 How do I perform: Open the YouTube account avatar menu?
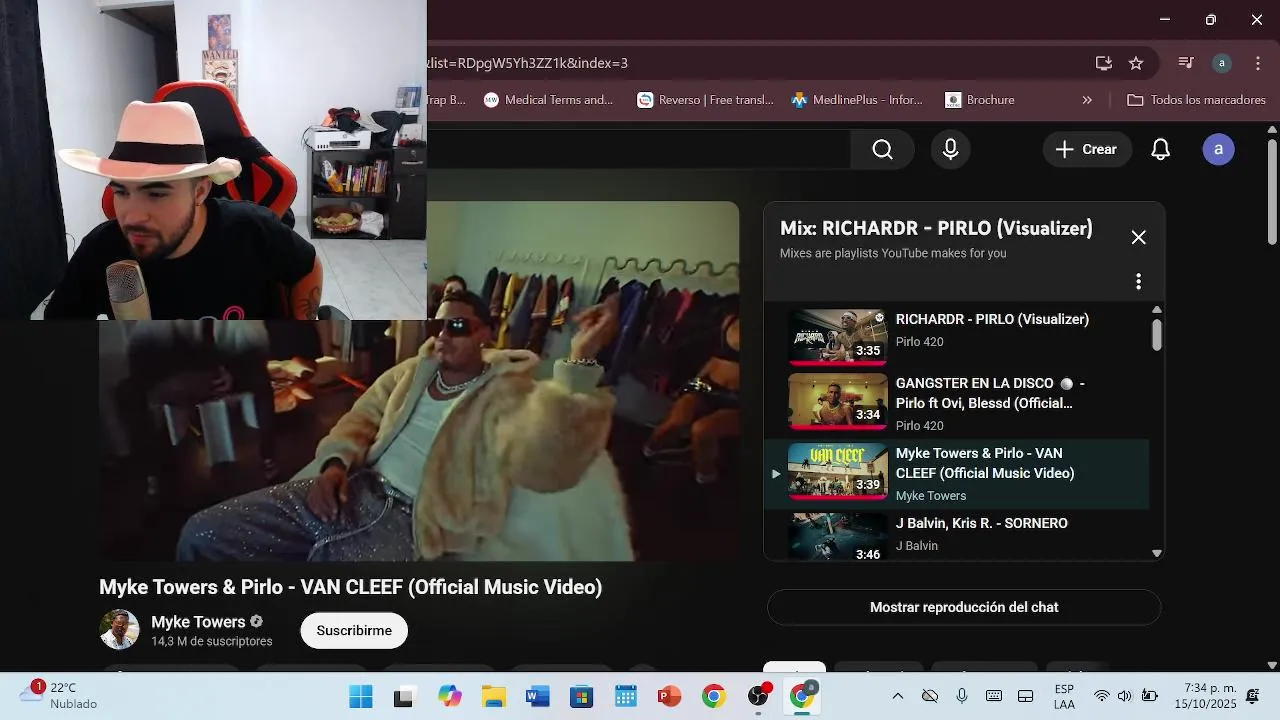[x=1218, y=149]
